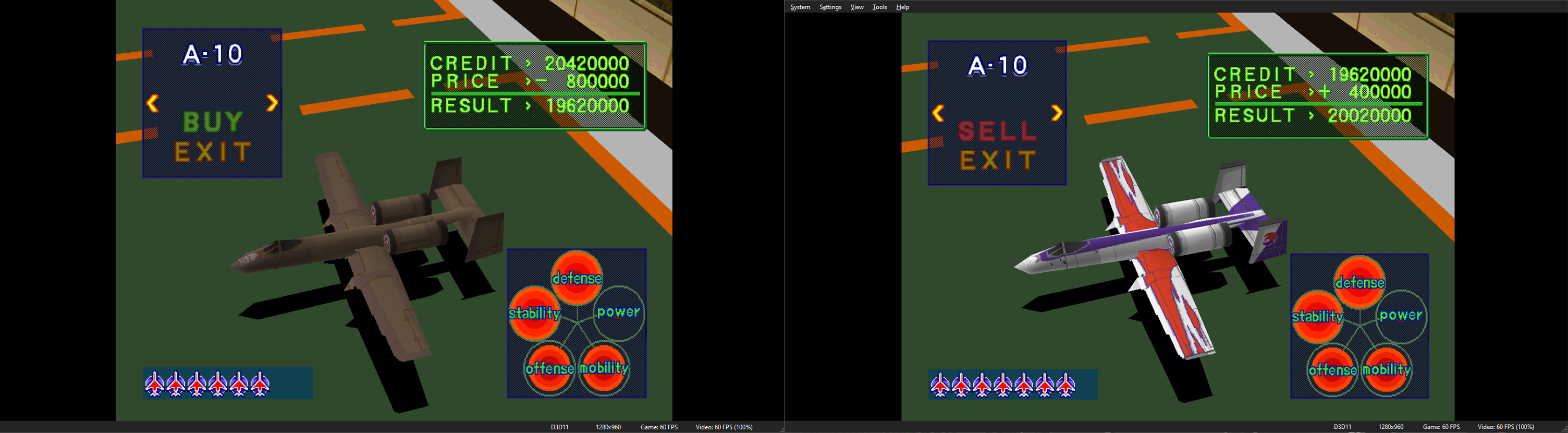Click the A-10 title in SELL window
The height and width of the screenshot is (433, 1568).
pos(998,65)
